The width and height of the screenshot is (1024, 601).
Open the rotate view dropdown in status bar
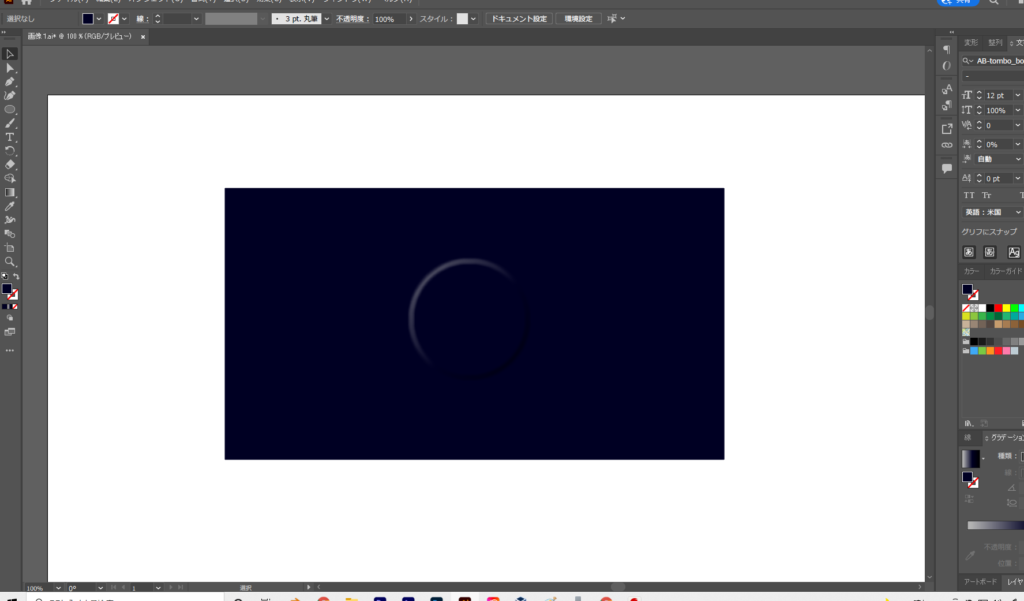100,588
